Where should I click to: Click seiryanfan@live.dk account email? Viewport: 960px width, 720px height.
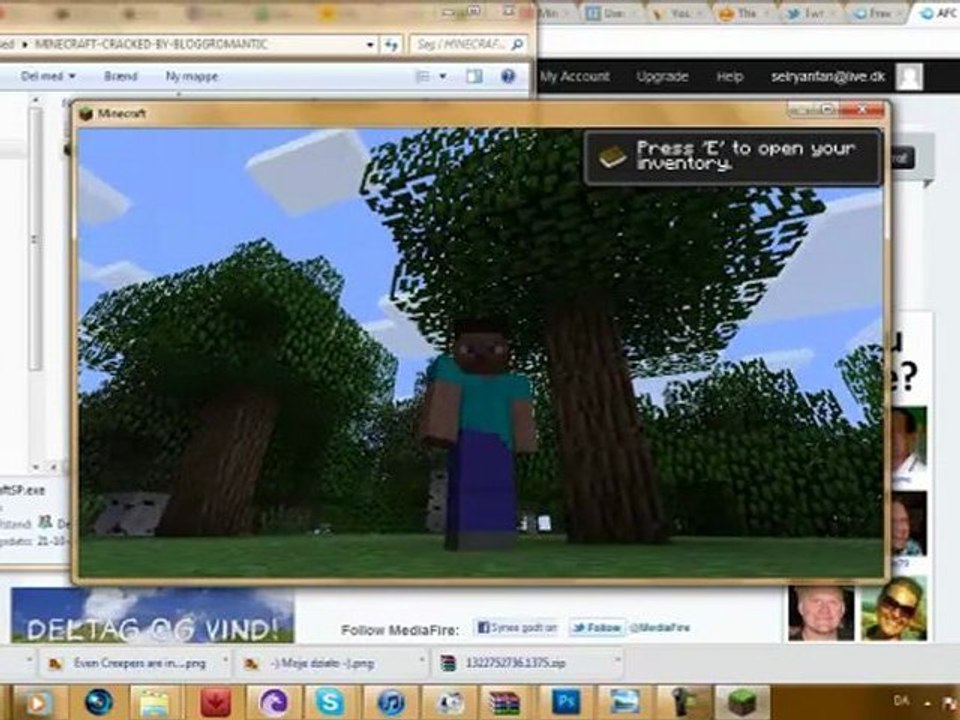tap(828, 77)
